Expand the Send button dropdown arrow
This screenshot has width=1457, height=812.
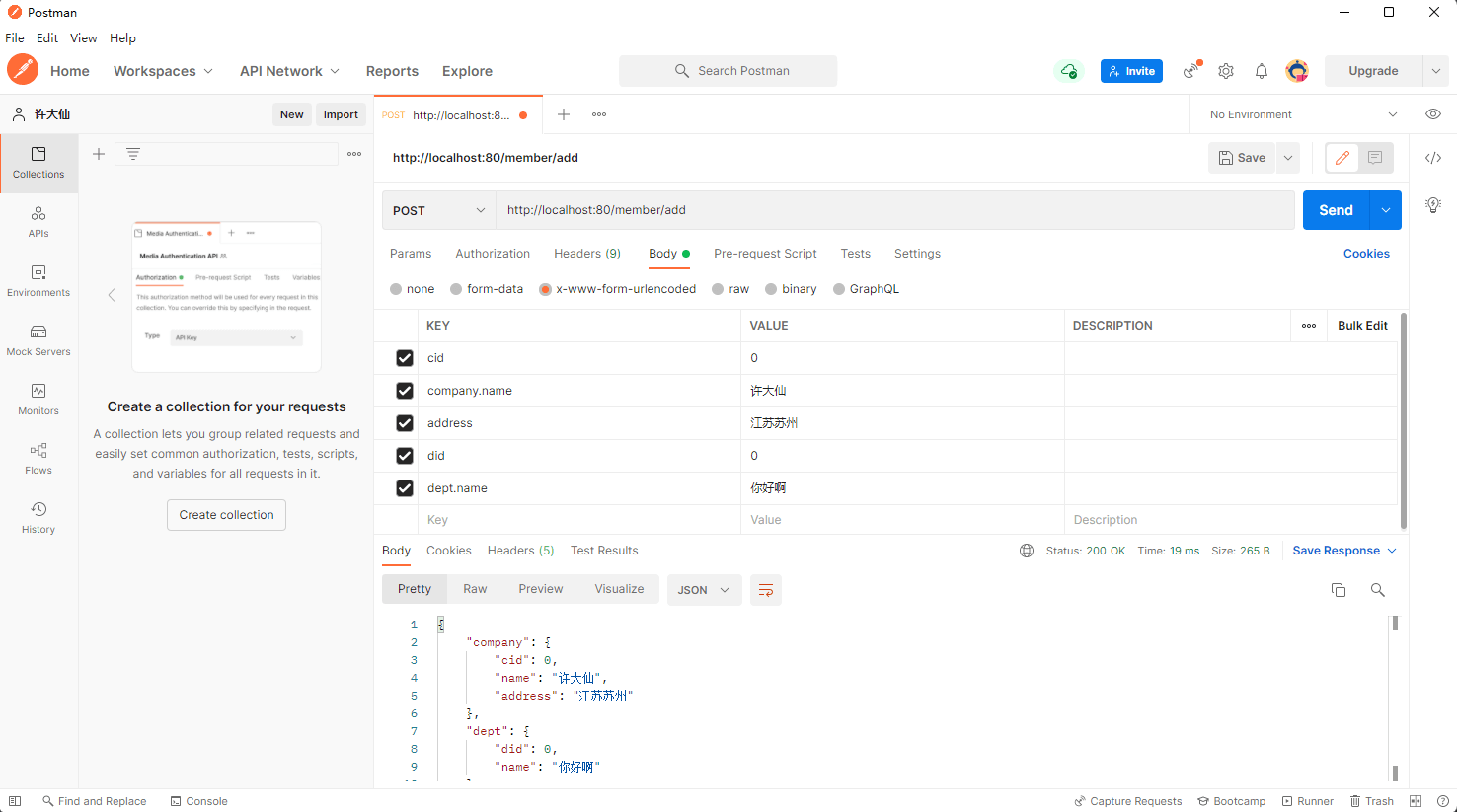(x=1386, y=210)
